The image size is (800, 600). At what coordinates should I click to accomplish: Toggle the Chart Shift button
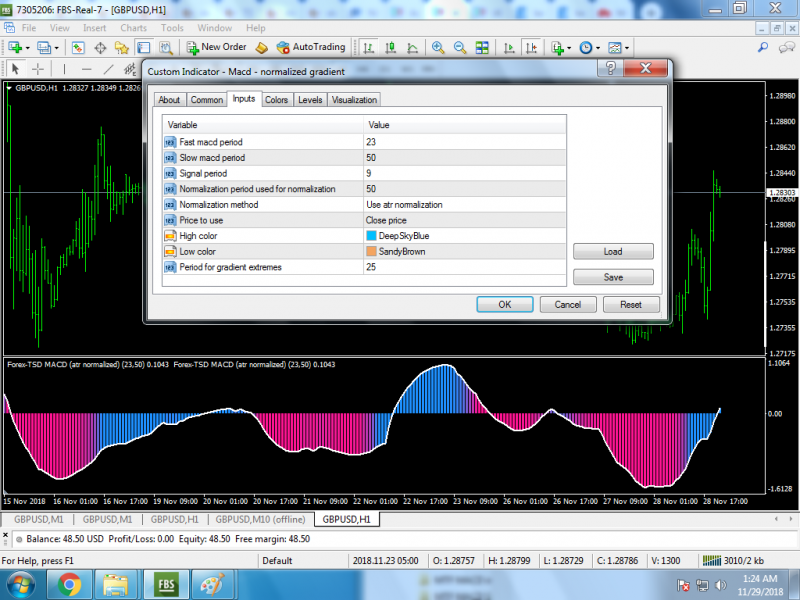533,47
